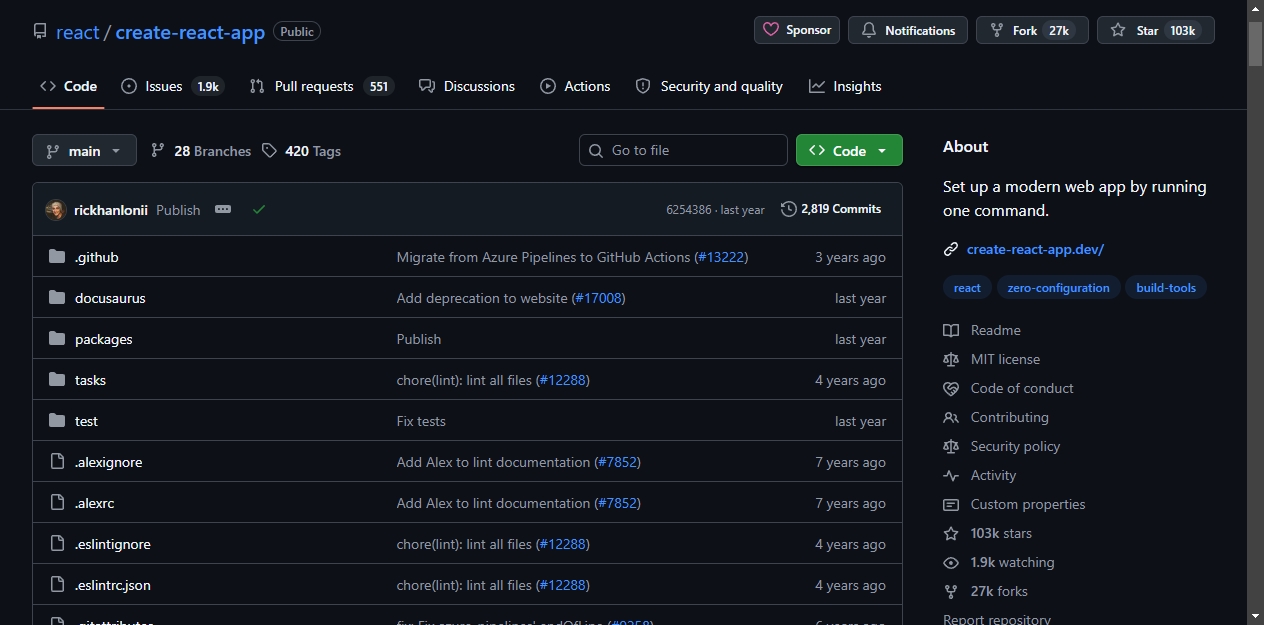View the 2,819 Commits history

(831, 209)
